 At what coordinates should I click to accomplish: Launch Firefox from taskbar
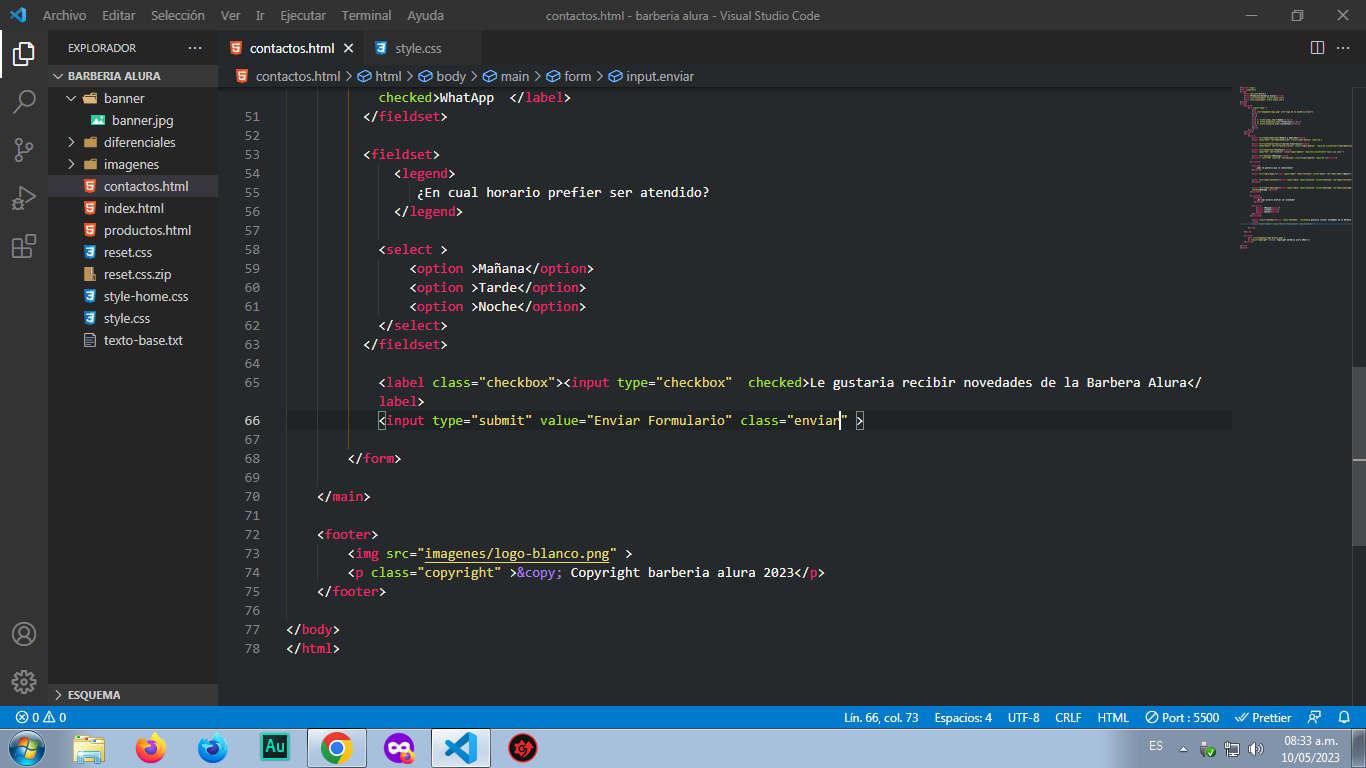[152, 748]
